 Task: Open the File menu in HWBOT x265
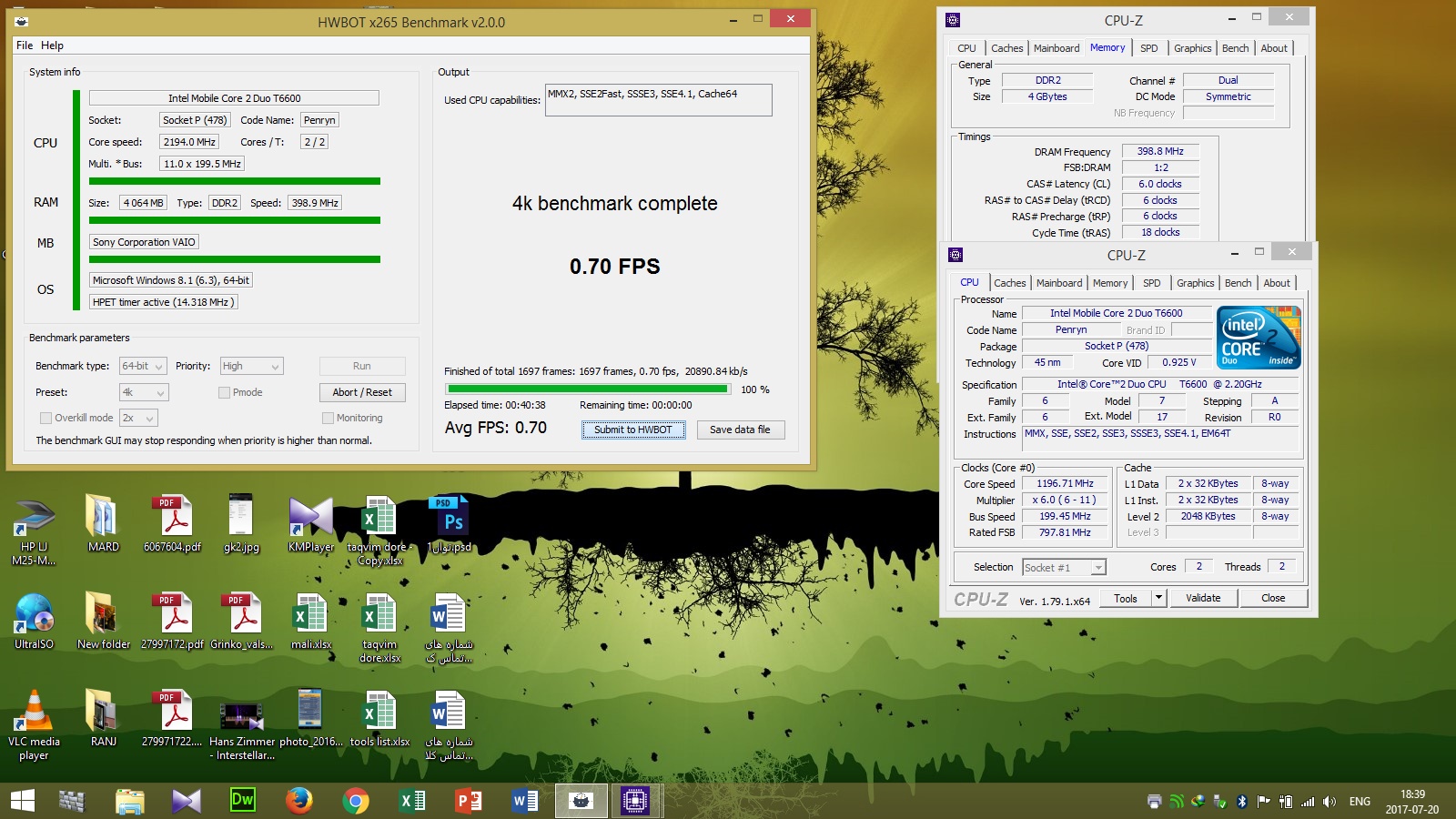click(25, 45)
